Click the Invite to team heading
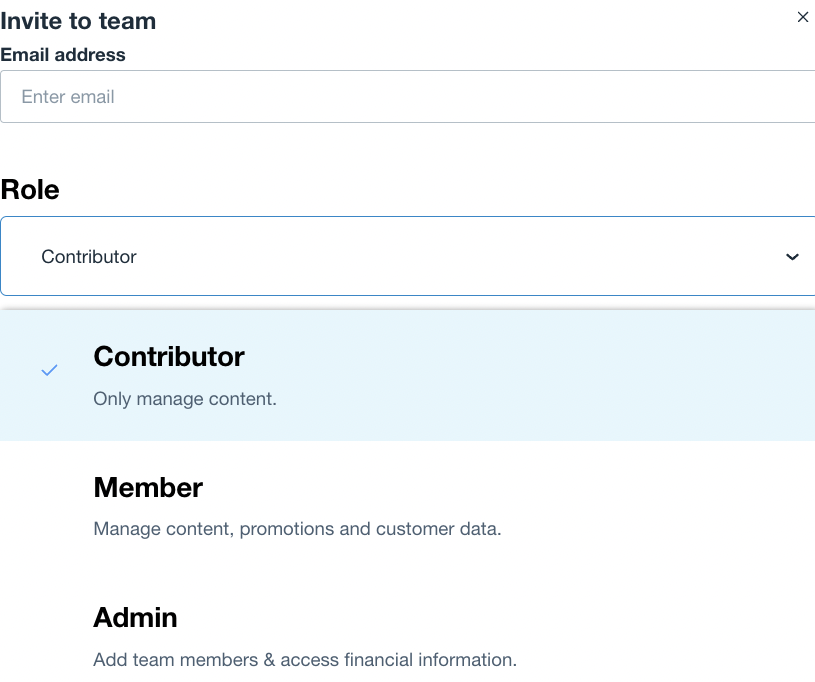Image resolution: width=815 pixels, height=682 pixels. [x=78, y=20]
